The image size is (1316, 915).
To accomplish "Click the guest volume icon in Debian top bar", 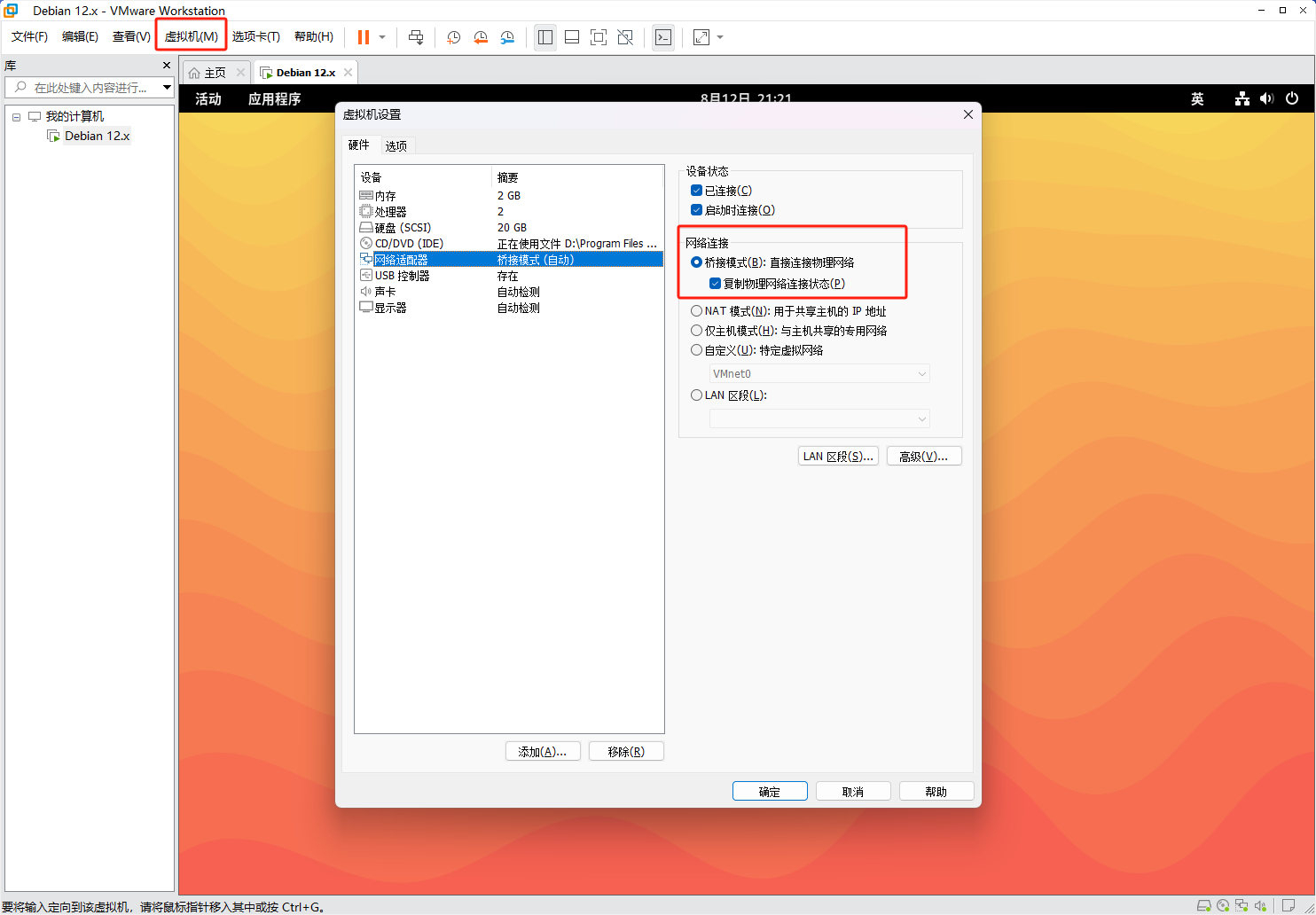I will [x=1267, y=98].
